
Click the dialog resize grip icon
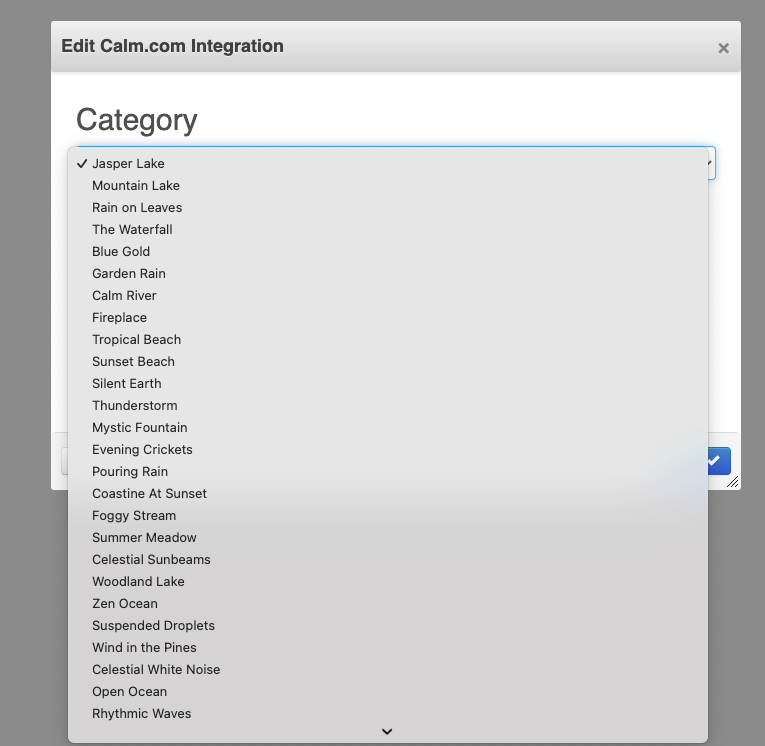[x=732, y=482]
